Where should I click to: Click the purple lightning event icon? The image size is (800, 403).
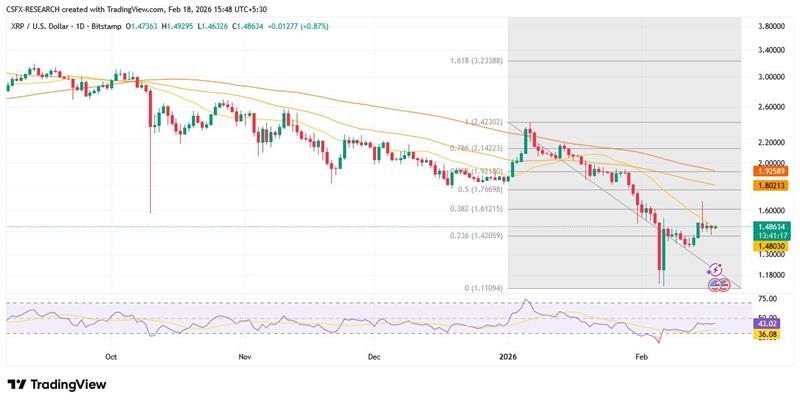715,270
